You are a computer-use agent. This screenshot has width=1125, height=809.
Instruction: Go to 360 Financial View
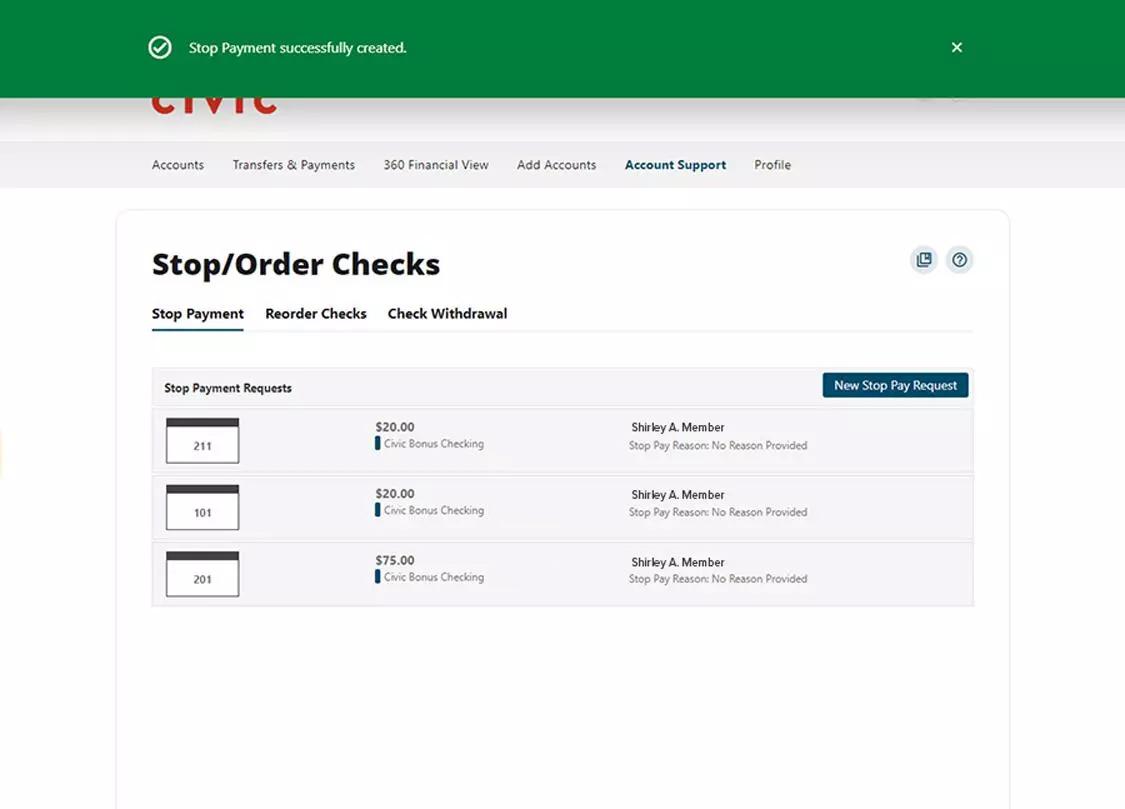tap(435, 165)
